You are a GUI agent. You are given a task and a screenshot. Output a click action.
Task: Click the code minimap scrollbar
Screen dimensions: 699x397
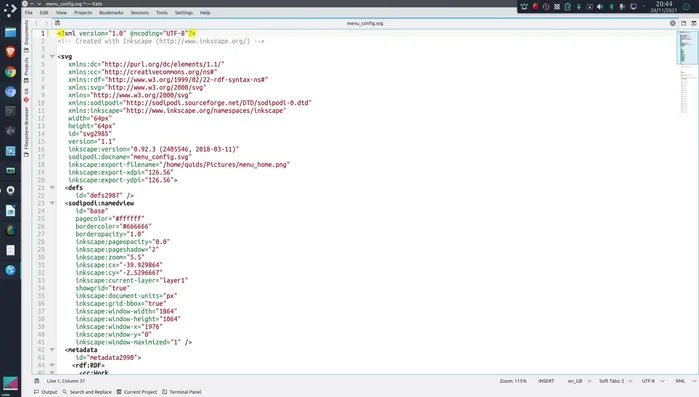687,201
